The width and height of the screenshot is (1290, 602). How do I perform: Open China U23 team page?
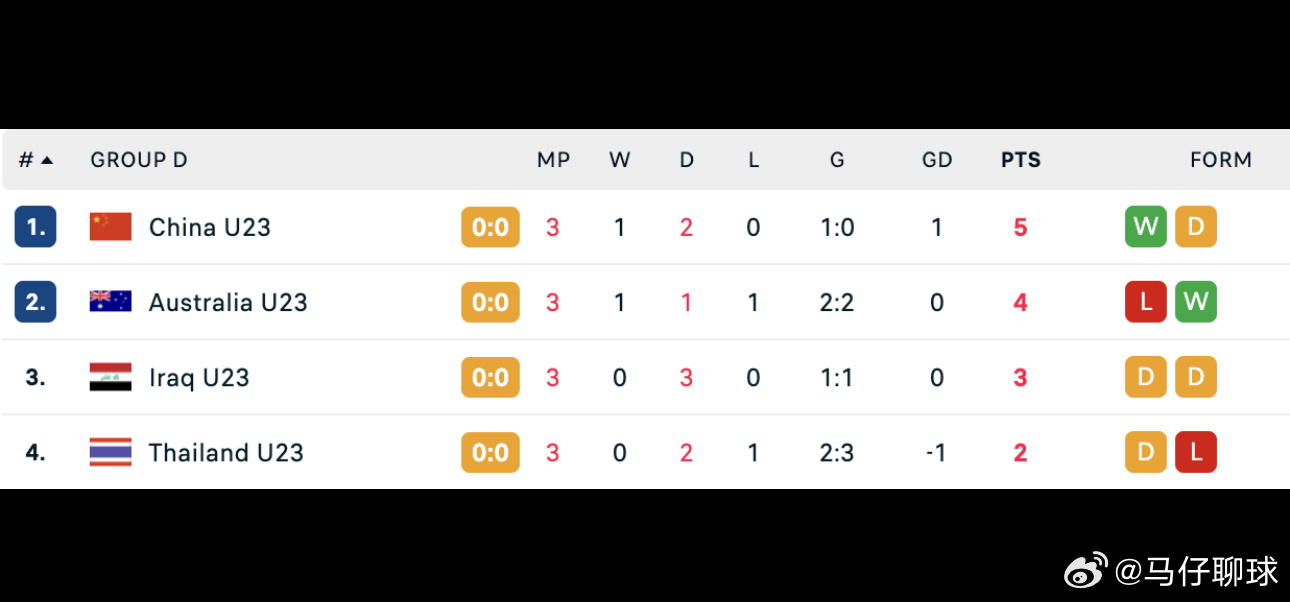210,227
